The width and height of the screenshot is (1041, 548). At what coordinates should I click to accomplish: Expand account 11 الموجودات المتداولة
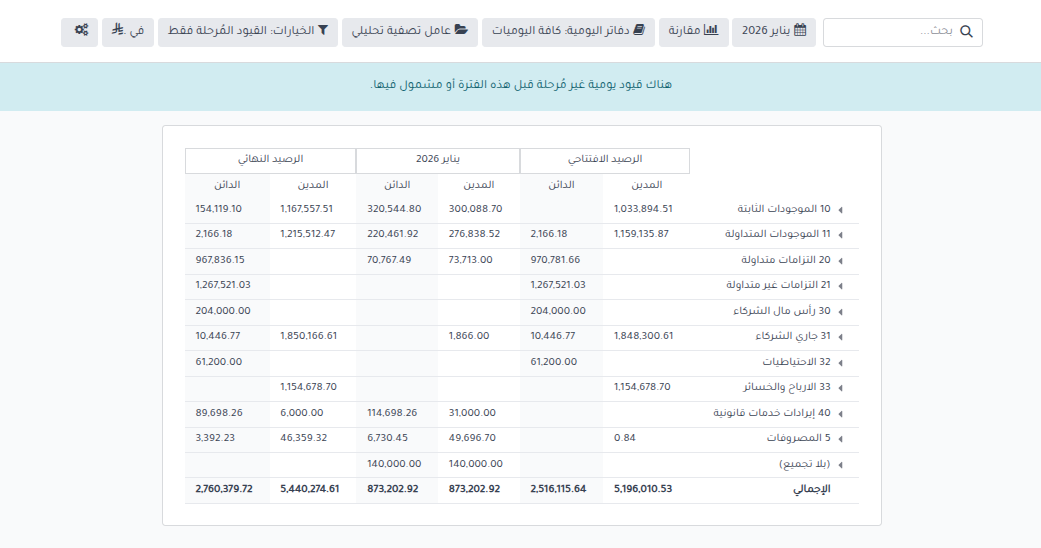(x=840, y=235)
